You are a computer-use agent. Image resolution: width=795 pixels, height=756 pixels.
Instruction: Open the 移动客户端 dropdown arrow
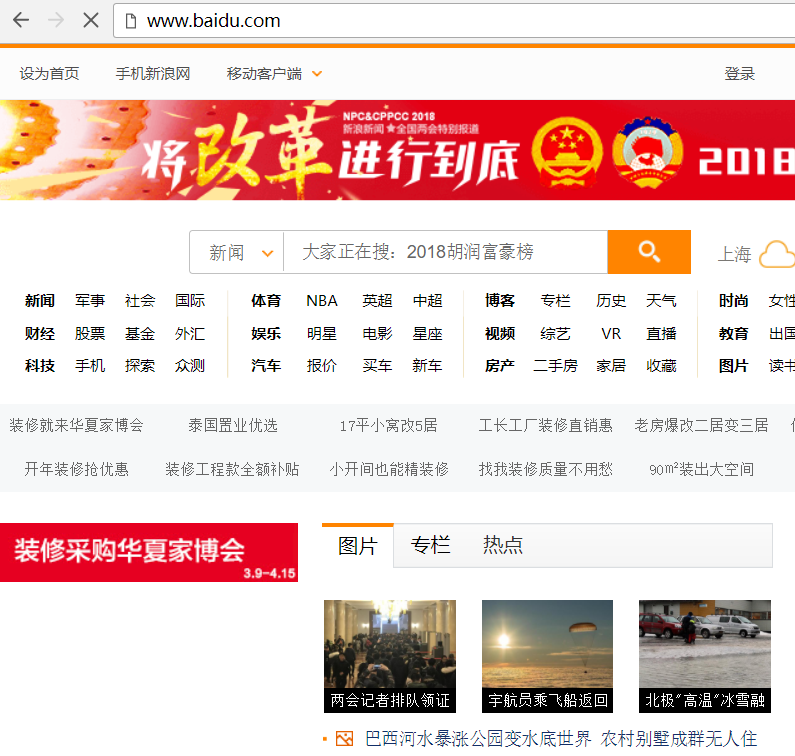(317, 74)
